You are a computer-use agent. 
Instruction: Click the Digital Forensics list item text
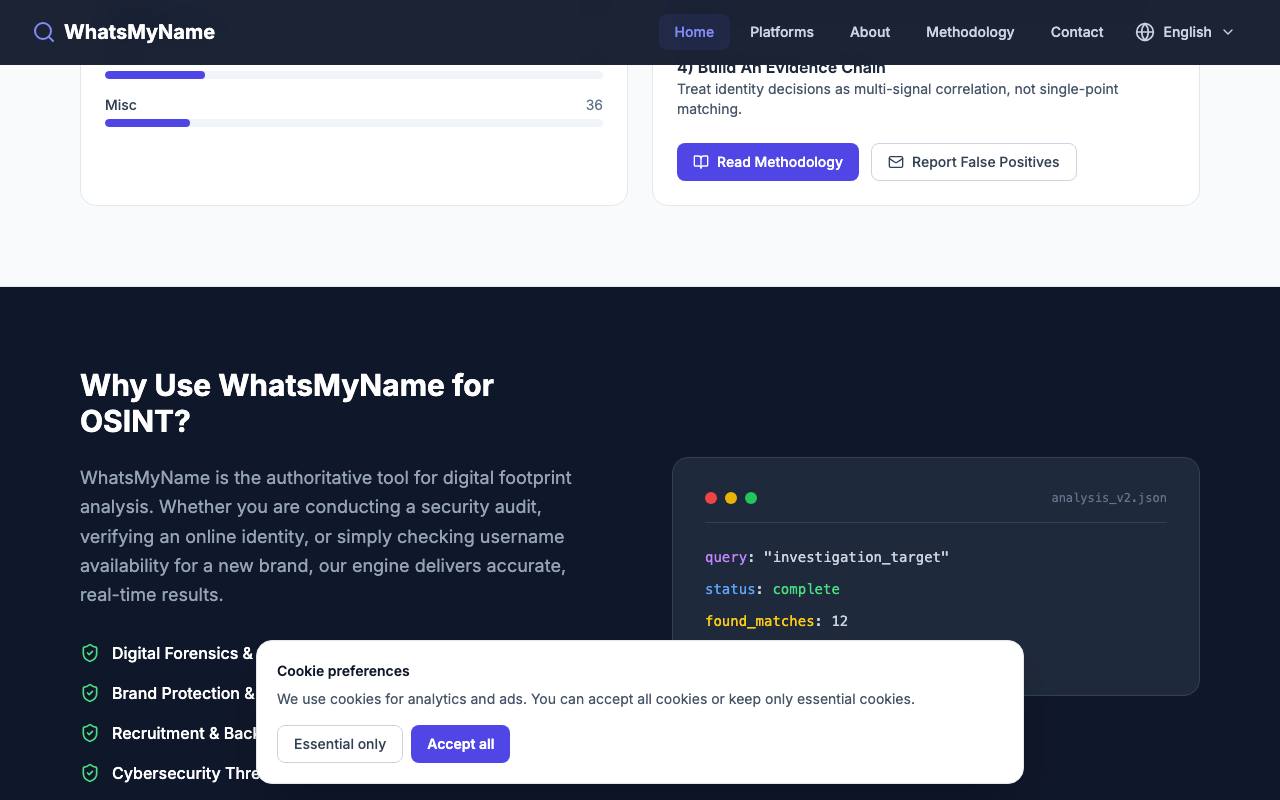pyautogui.click(x=183, y=653)
